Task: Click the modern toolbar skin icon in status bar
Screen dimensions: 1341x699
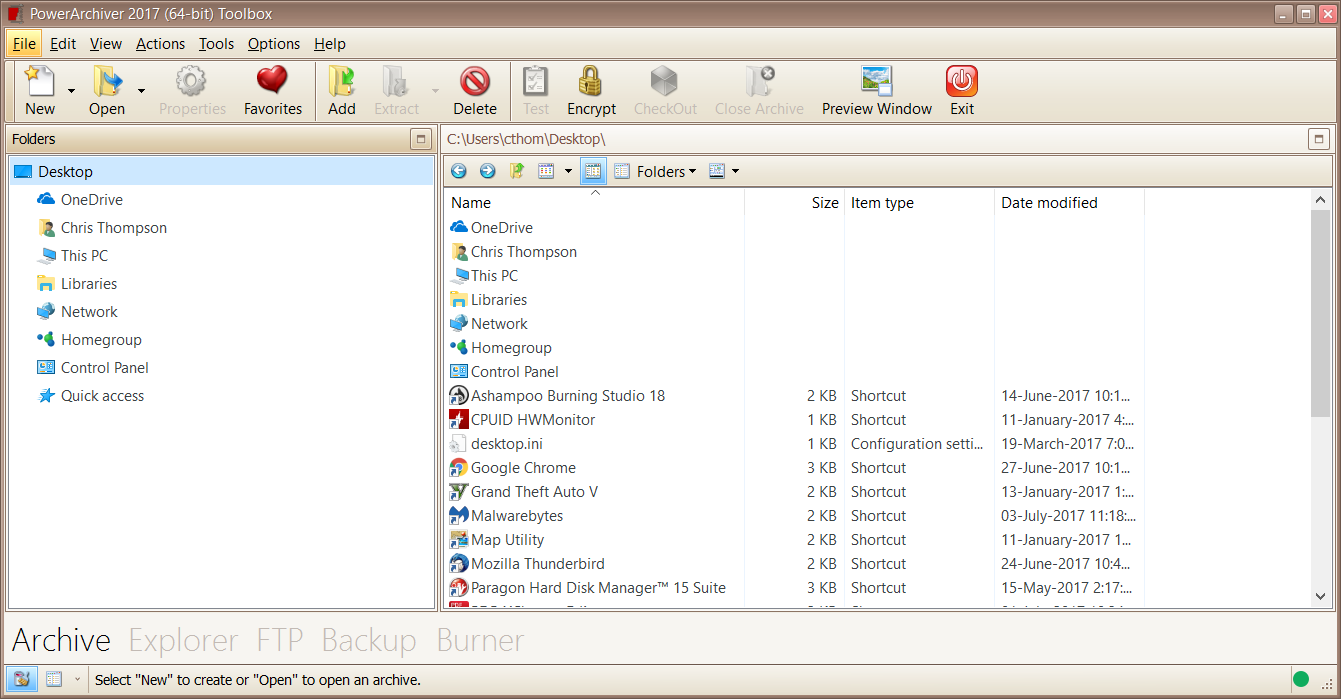Action: (23, 679)
